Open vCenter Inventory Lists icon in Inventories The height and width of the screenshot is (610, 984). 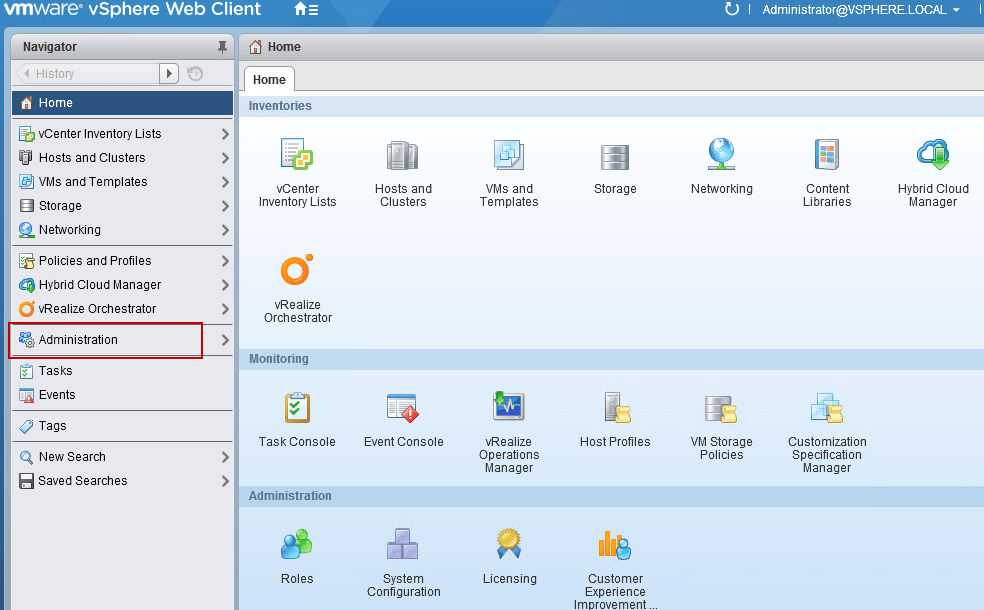[x=297, y=156]
